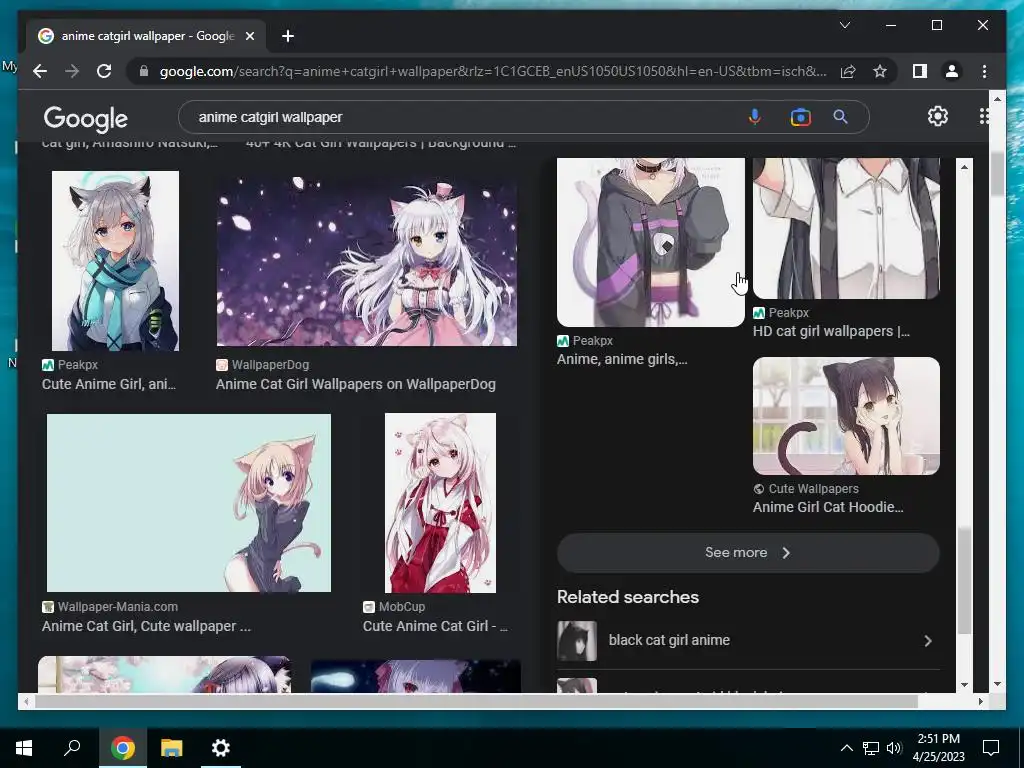Image resolution: width=1024 pixels, height=768 pixels.
Task: Open the Cute Anime Girl Peakpx thumbnail
Action: [x=115, y=261]
